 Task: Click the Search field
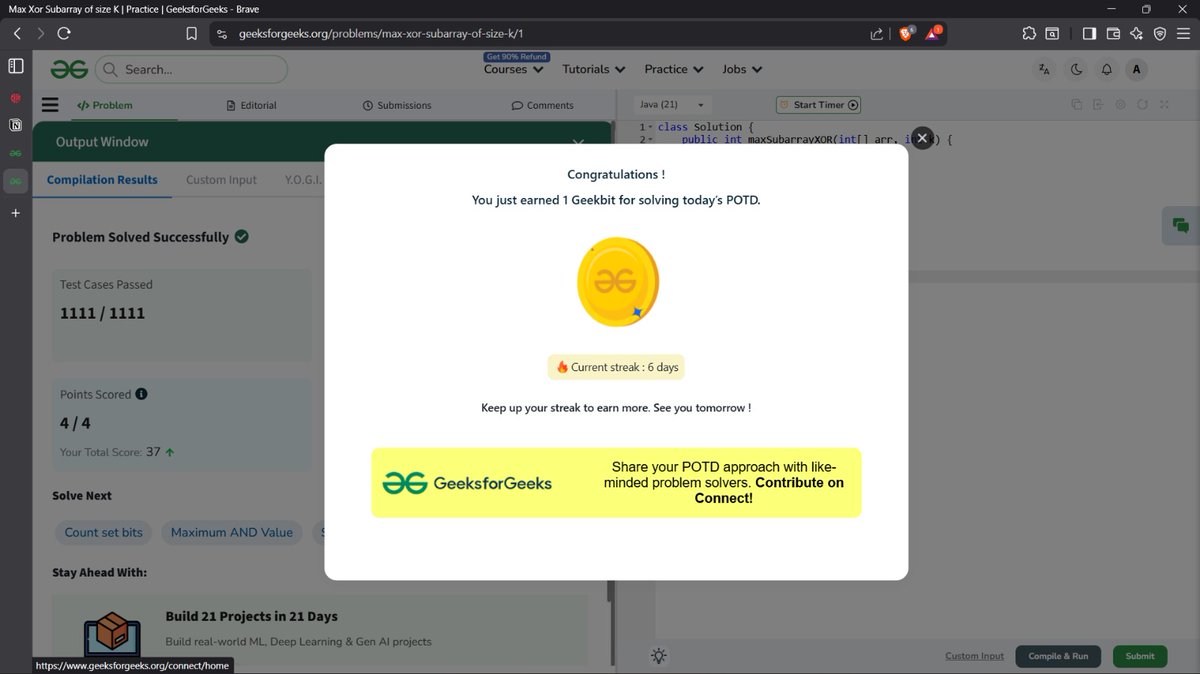(x=193, y=69)
